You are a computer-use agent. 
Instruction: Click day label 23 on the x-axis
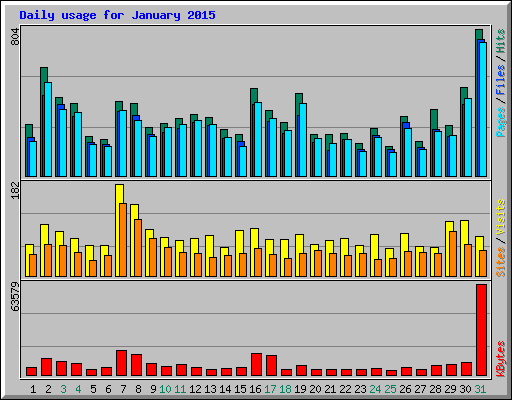point(360,389)
